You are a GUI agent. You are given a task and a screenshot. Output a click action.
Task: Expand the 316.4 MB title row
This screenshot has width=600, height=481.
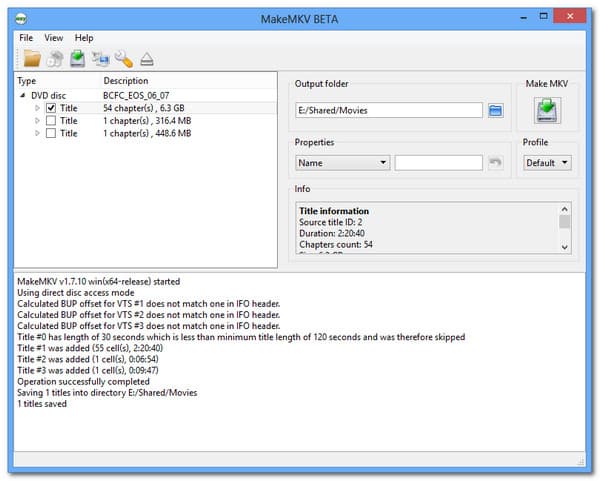(x=37, y=121)
